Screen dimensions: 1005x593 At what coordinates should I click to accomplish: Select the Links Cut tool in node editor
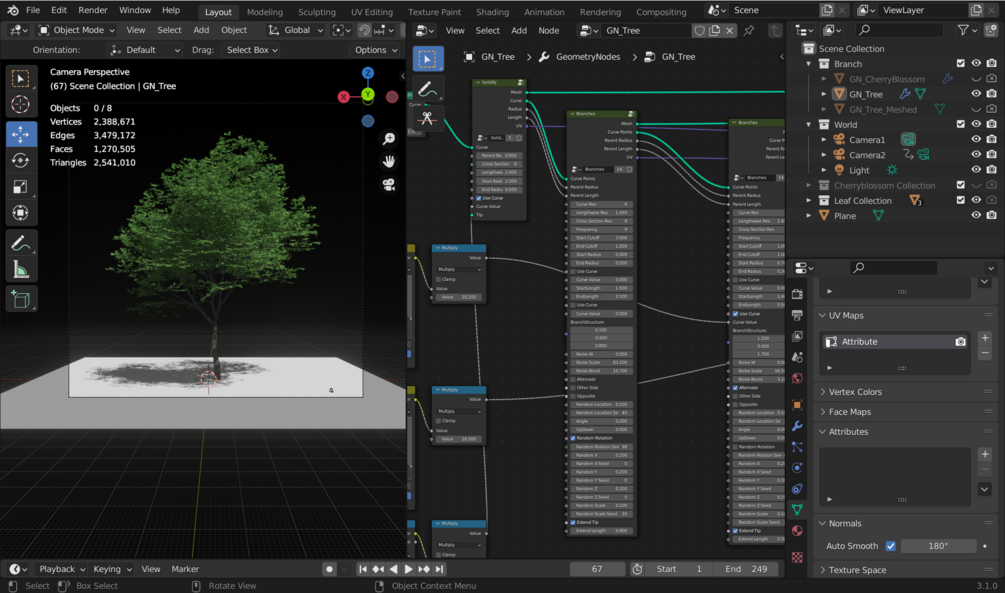[x=428, y=118]
